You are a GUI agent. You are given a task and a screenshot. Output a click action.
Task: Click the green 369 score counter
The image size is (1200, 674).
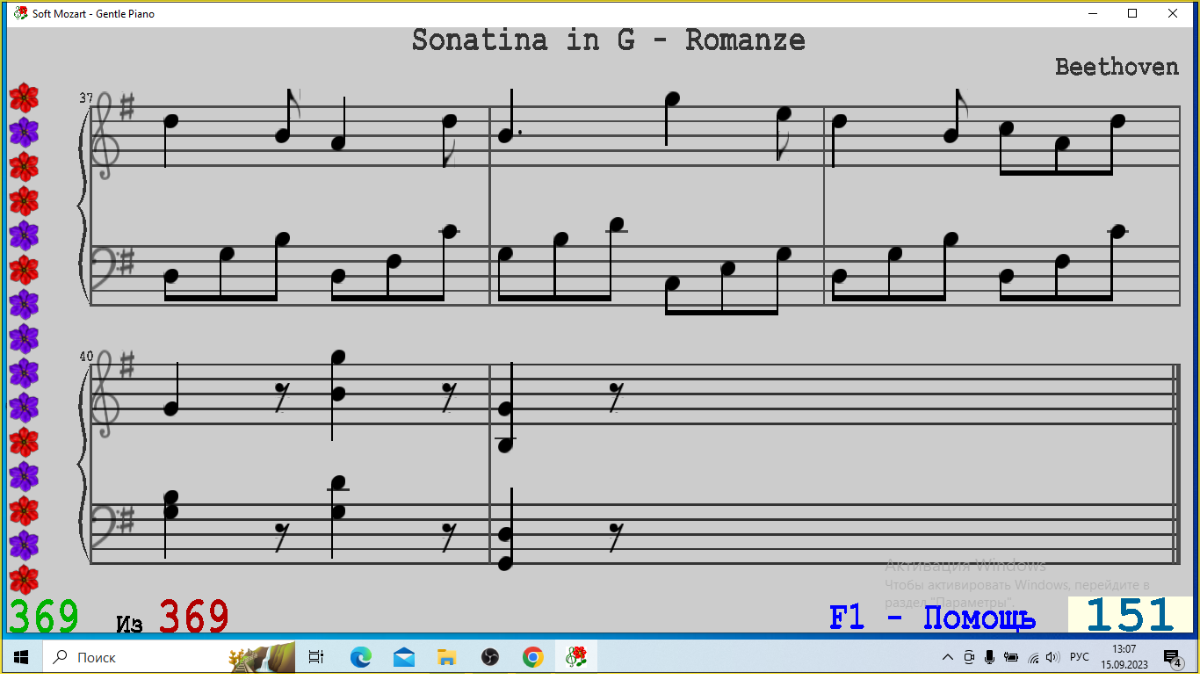[x=44, y=617]
